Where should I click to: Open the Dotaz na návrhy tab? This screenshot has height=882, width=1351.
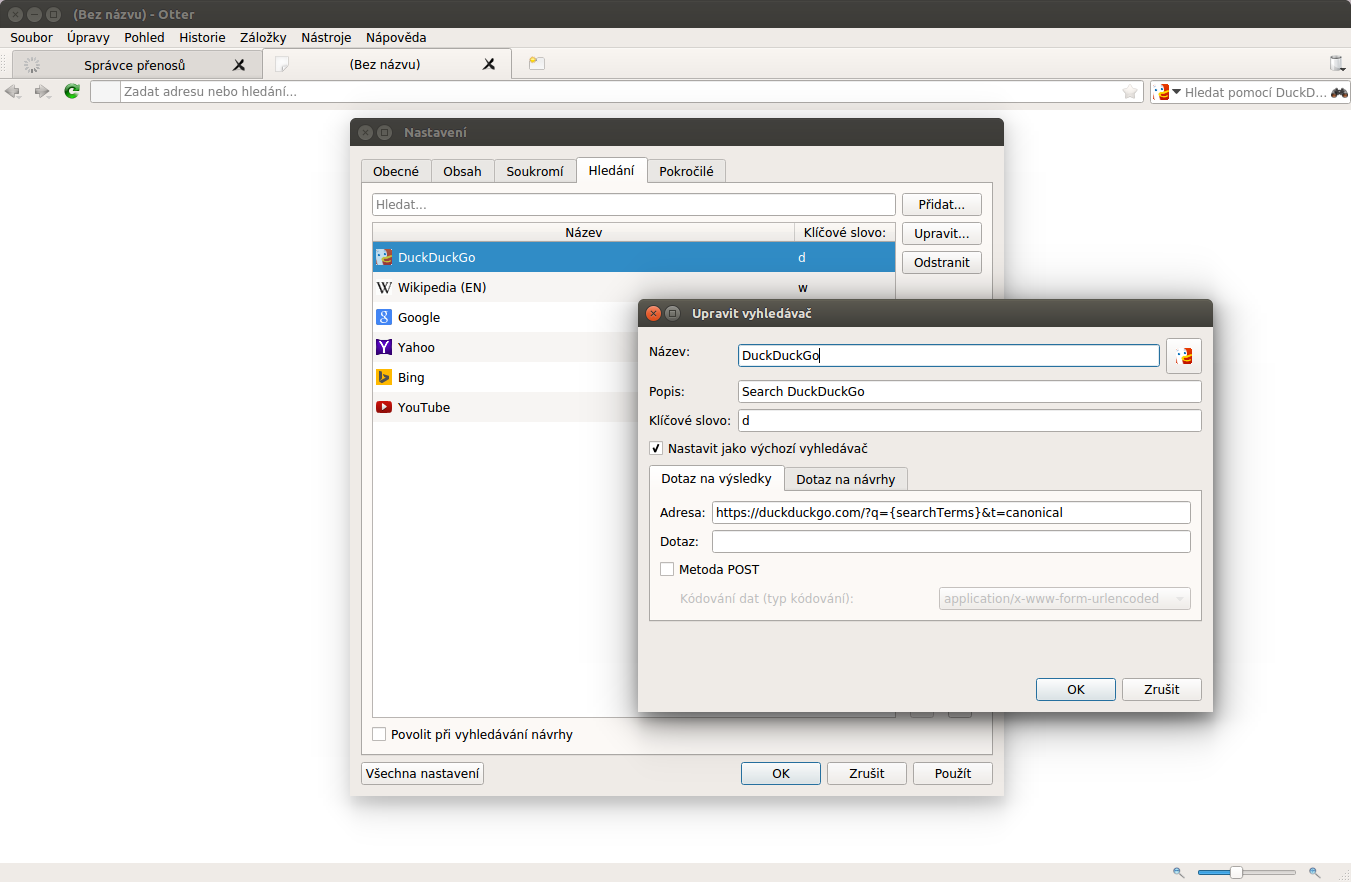coord(846,479)
